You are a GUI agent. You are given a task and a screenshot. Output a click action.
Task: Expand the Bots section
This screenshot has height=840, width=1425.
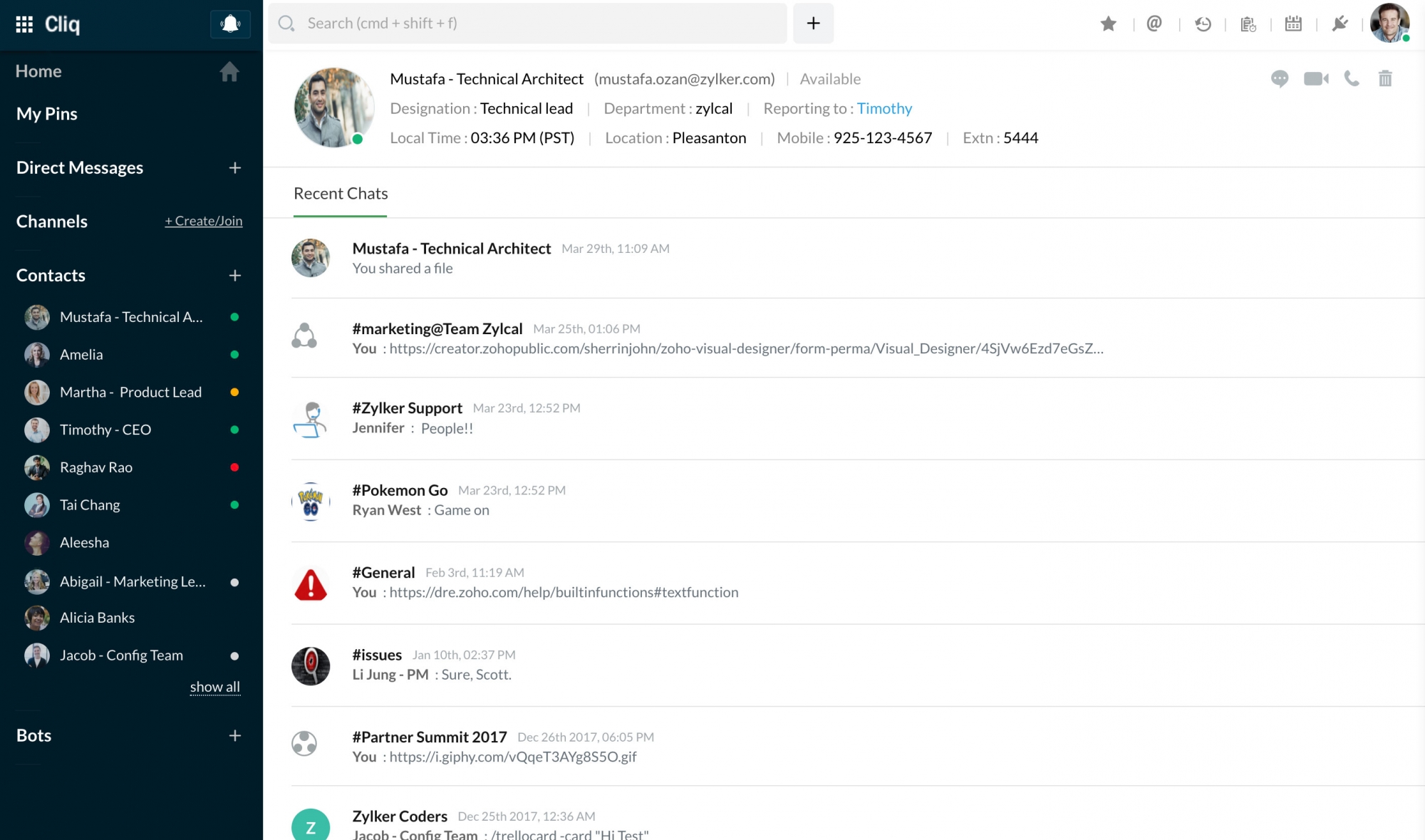coord(235,735)
